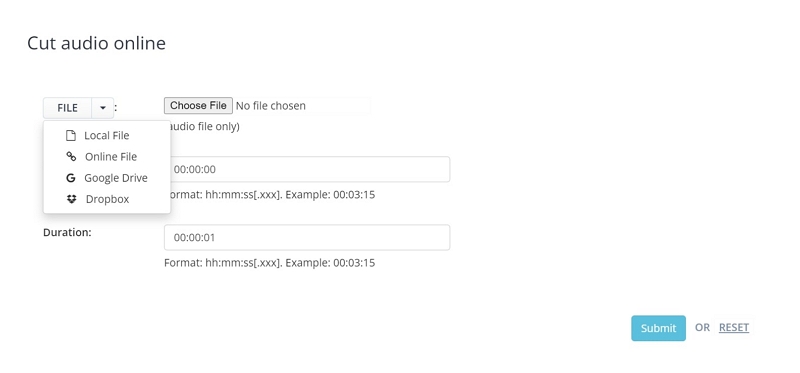Click the Local File document icon
This screenshot has width=800, height=373.
[71, 136]
